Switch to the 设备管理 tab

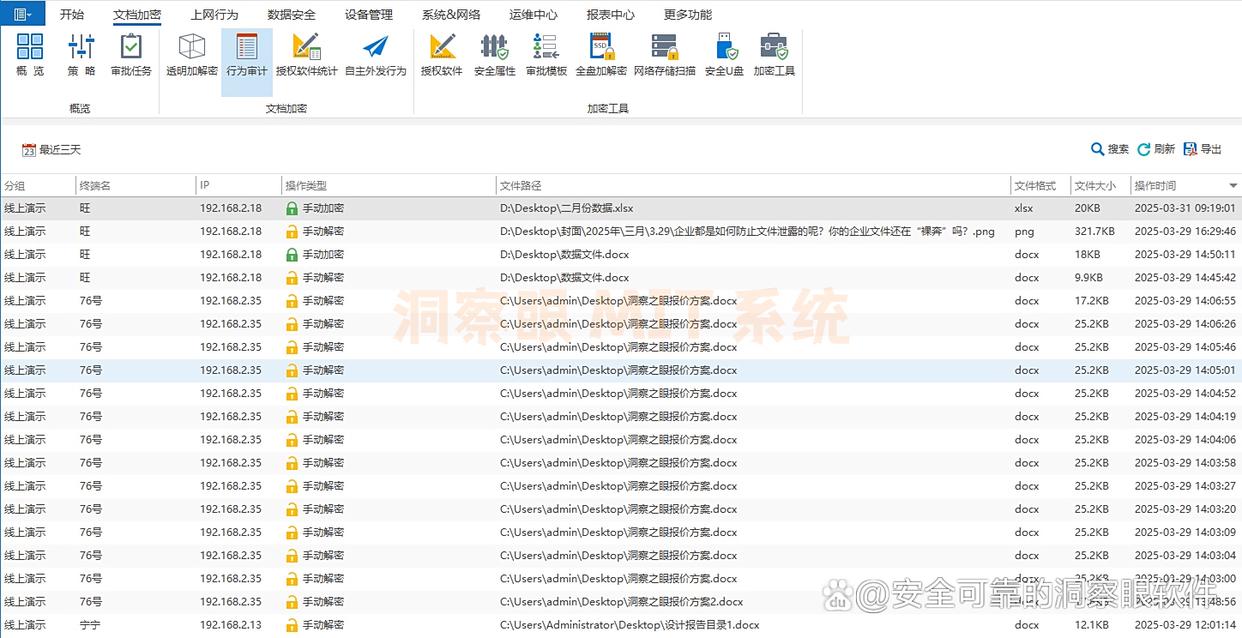tap(369, 15)
